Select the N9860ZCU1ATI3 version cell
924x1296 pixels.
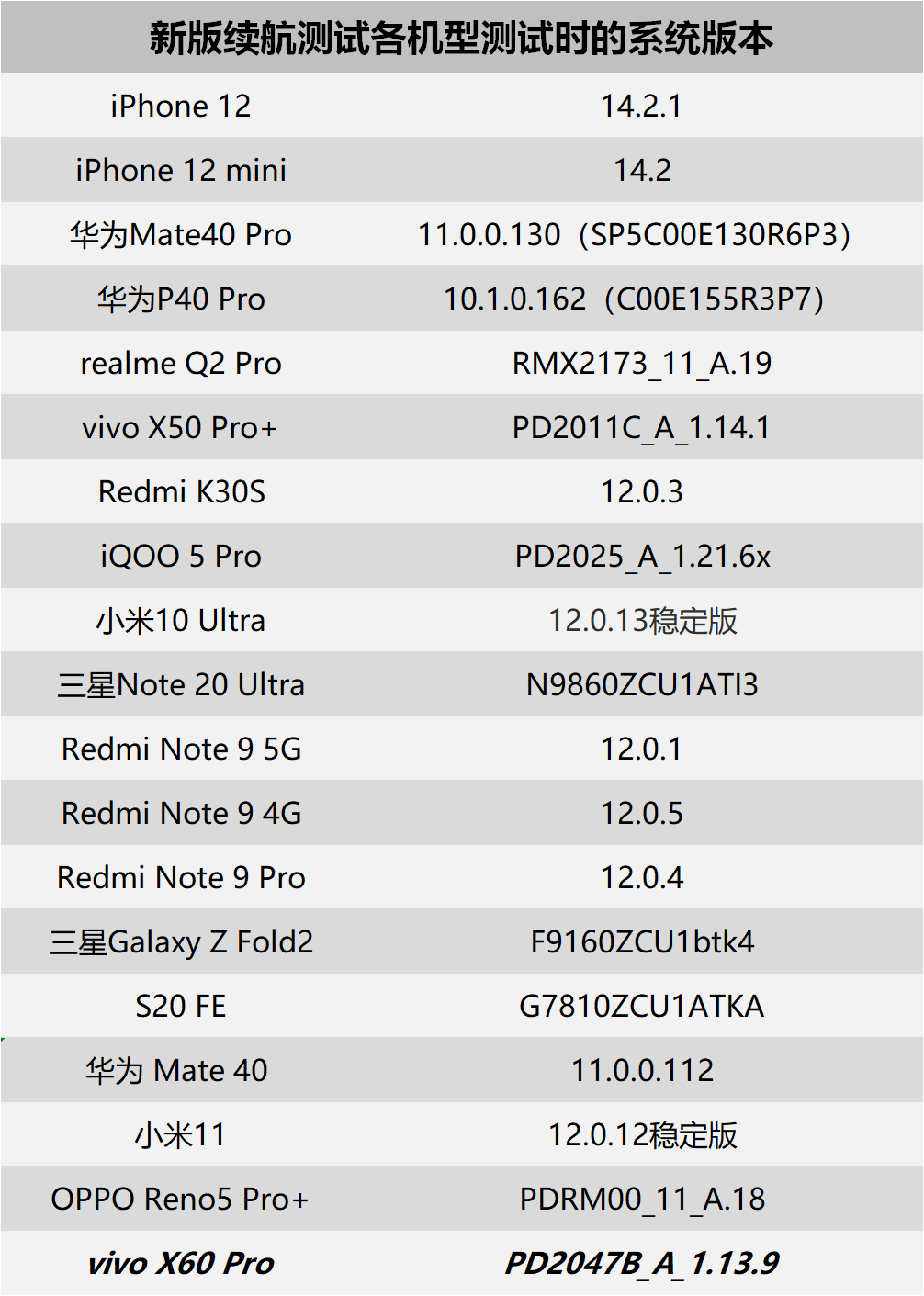[x=642, y=684]
